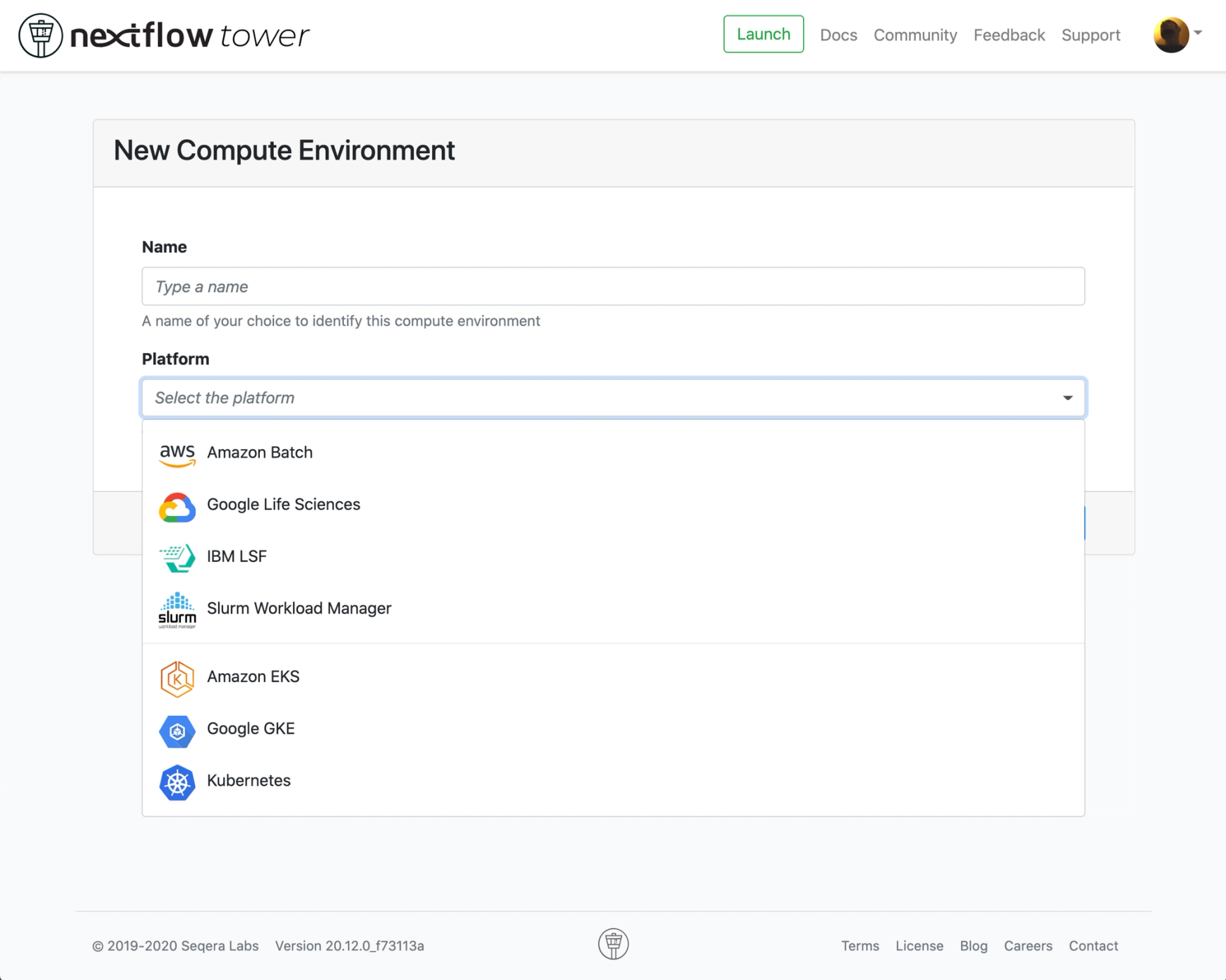The height and width of the screenshot is (980, 1226).
Task: Click the 2019-2020 Seqera Labs copyright text
Action: click(x=175, y=946)
